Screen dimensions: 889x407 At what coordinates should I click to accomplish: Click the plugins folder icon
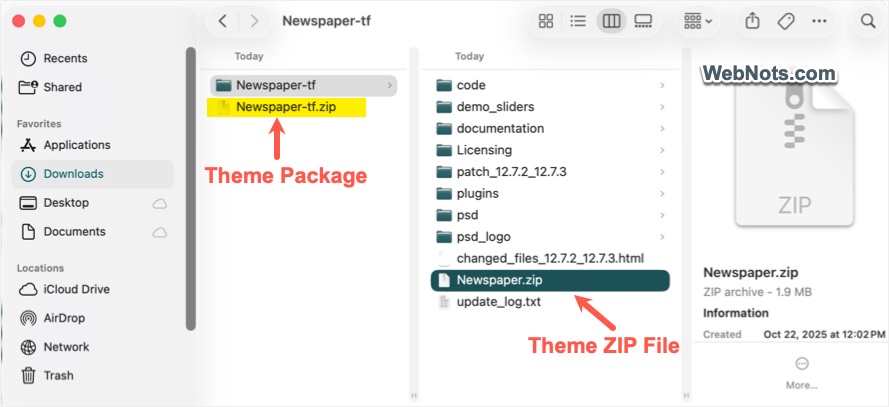tap(444, 193)
